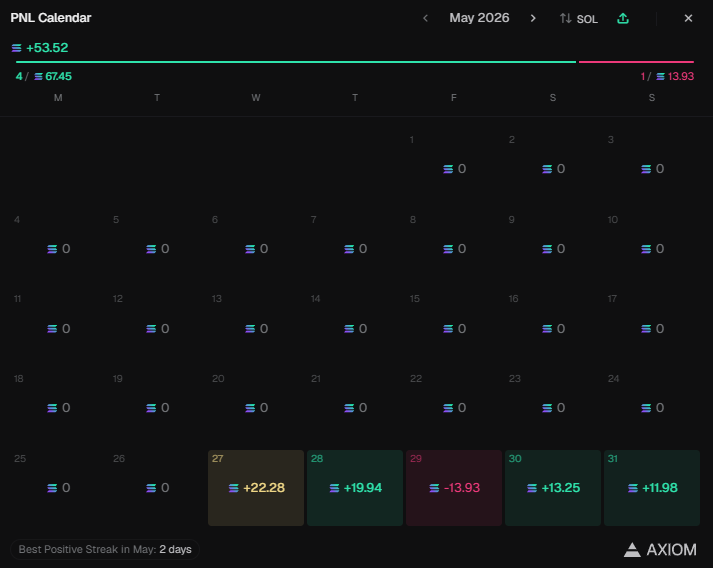Click day 3 zero value
The height and width of the screenshot is (568, 713).
pos(660,169)
